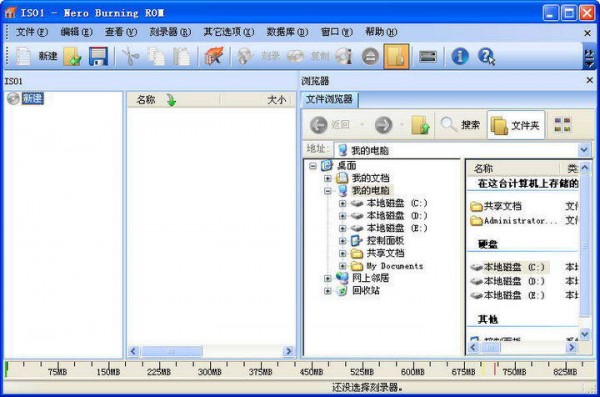Click compilation list scroll left arrow
This screenshot has width=600, height=397.
pyautogui.click(x=134, y=351)
